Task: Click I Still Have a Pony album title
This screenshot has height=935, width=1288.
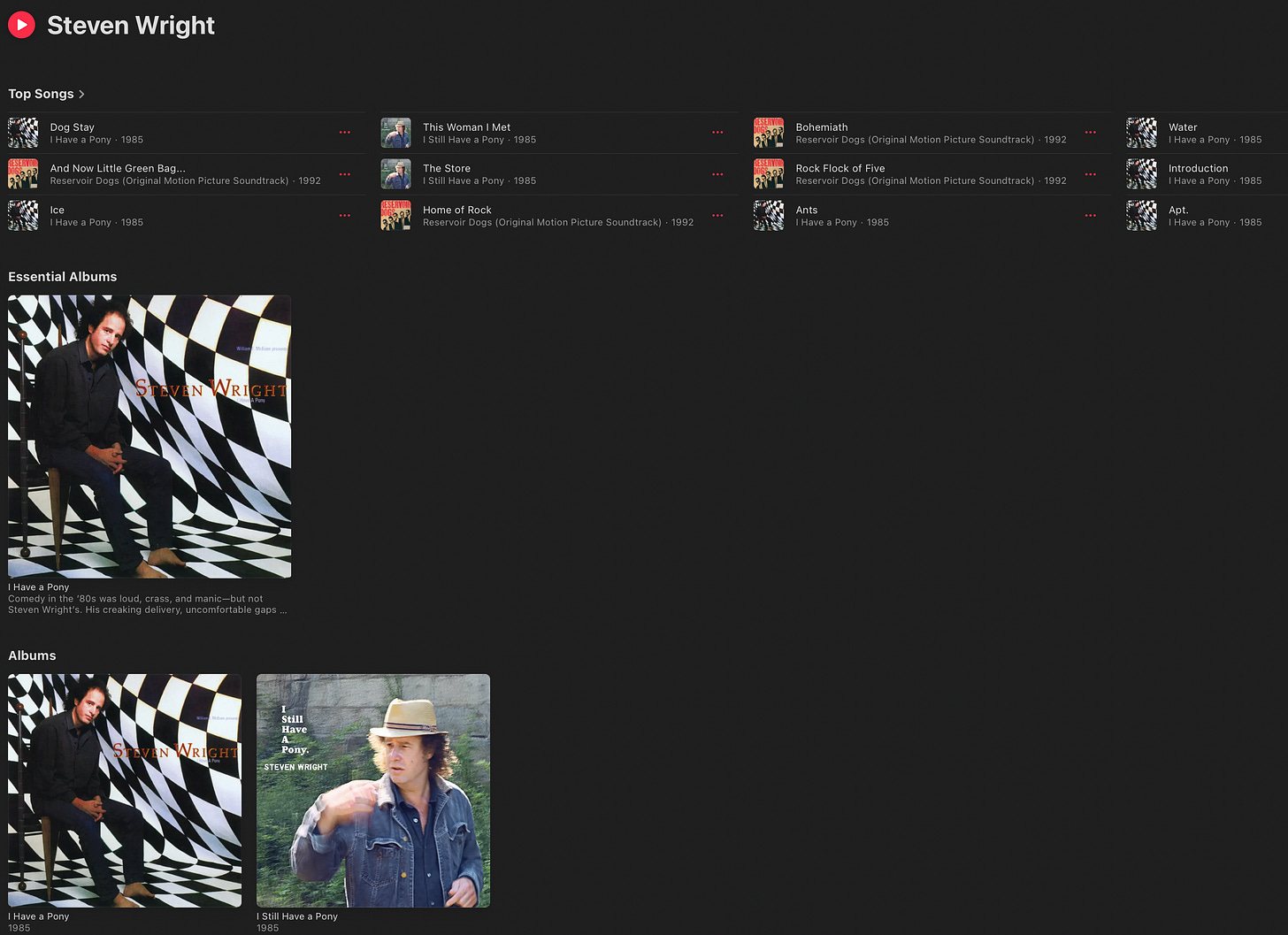Action: [x=297, y=916]
